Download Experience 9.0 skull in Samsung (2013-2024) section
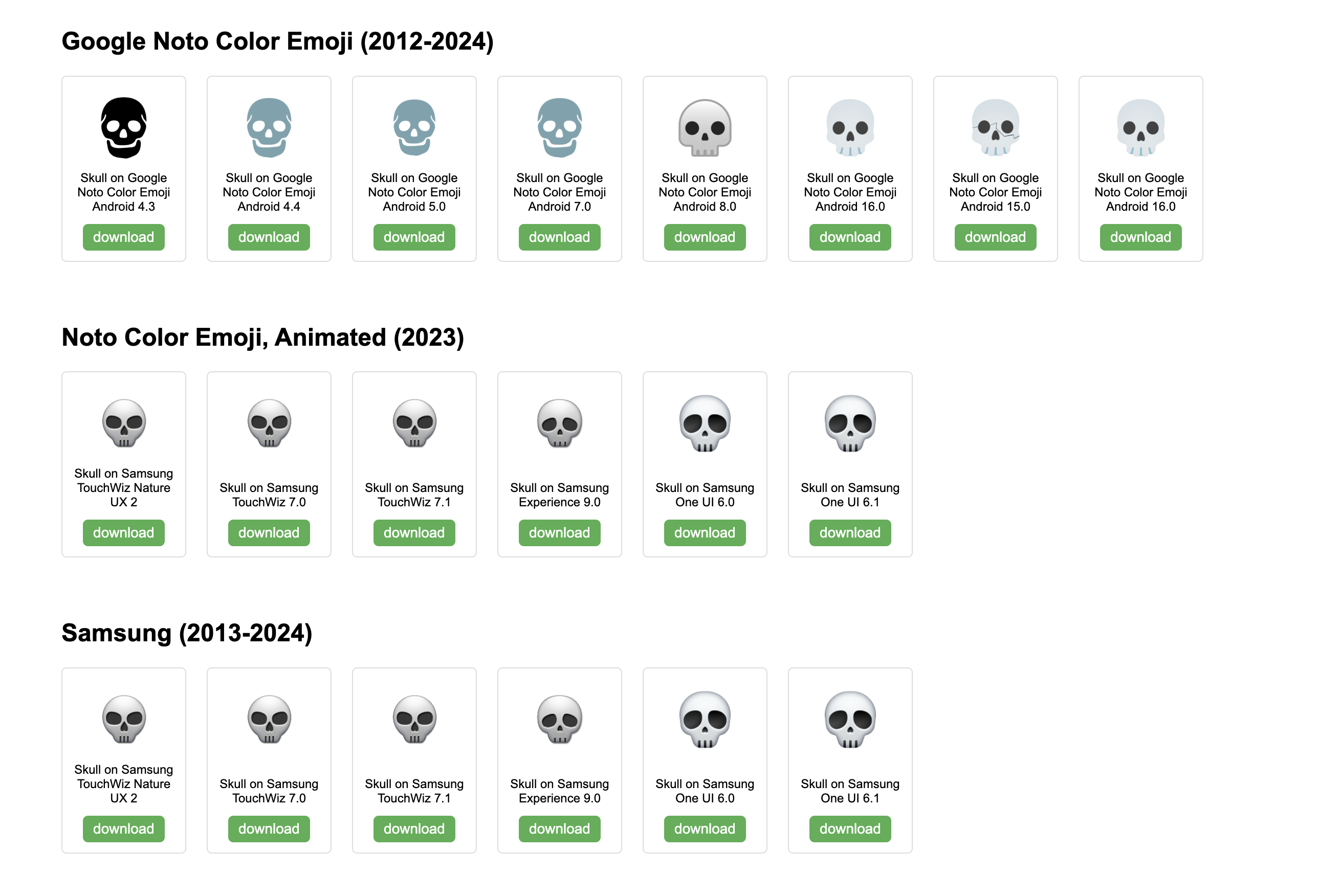 tap(559, 828)
